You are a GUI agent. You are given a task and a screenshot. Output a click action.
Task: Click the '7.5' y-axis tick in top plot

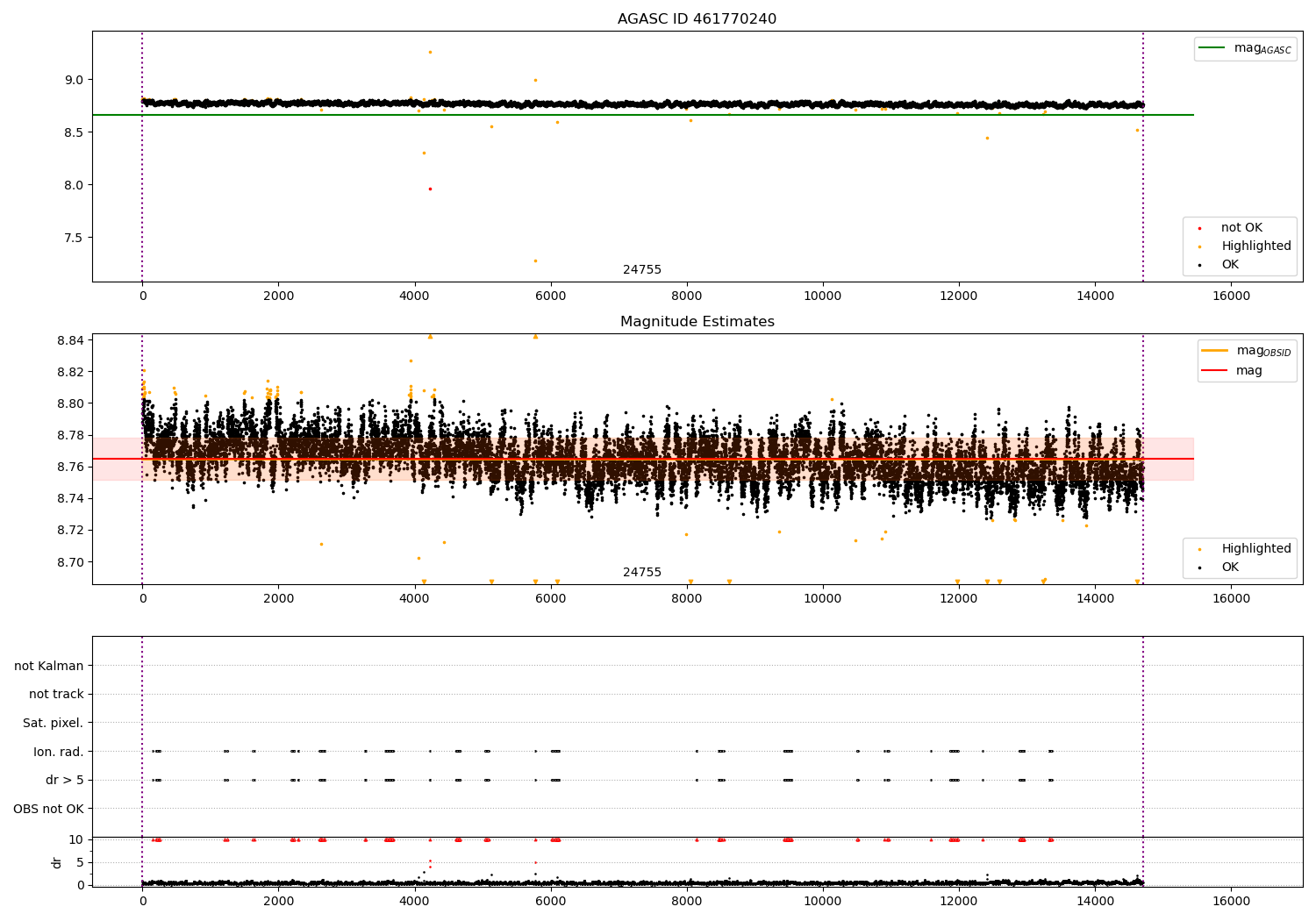(74, 238)
